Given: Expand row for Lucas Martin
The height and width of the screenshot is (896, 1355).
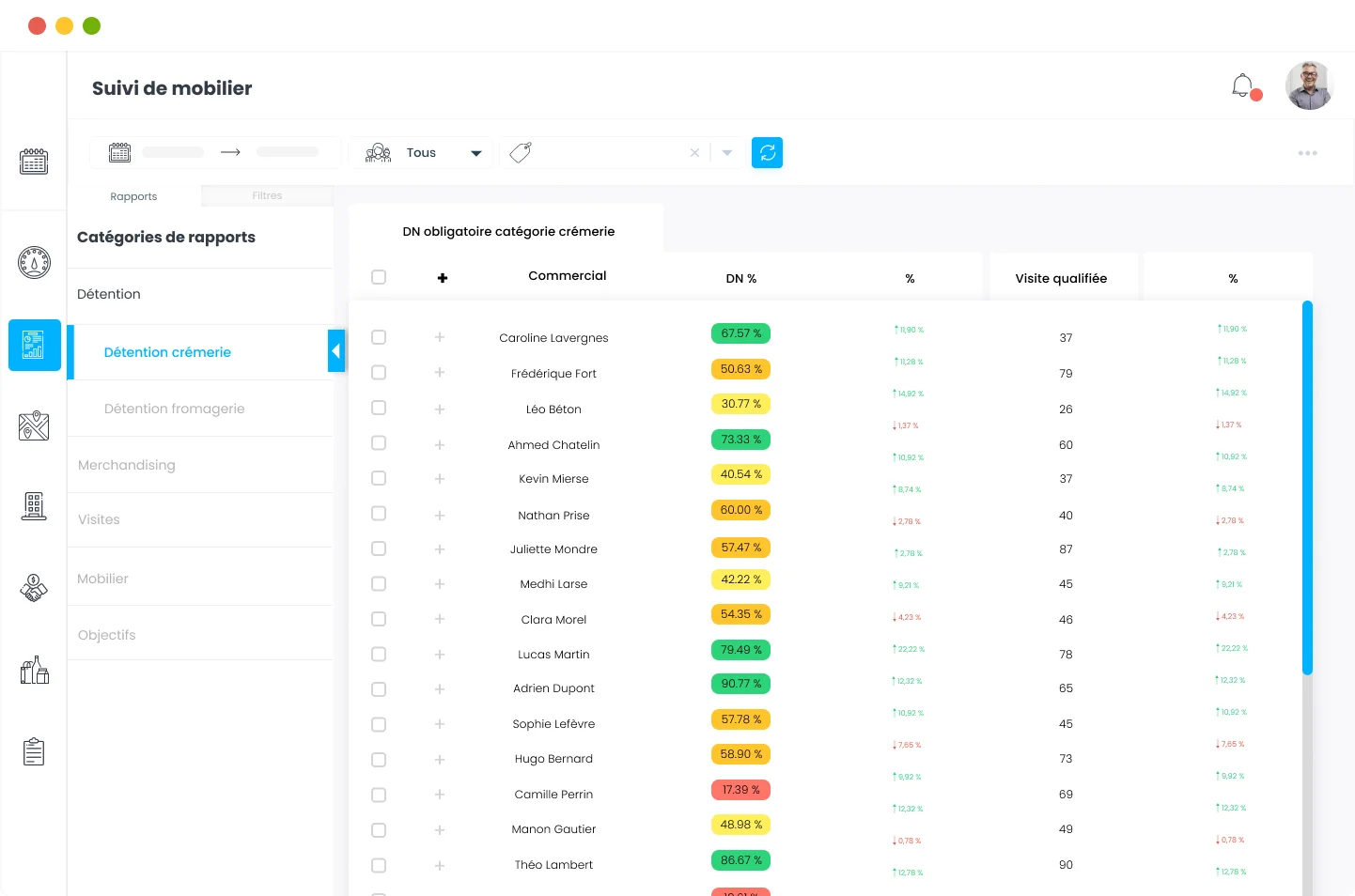Looking at the screenshot, I should [440, 655].
